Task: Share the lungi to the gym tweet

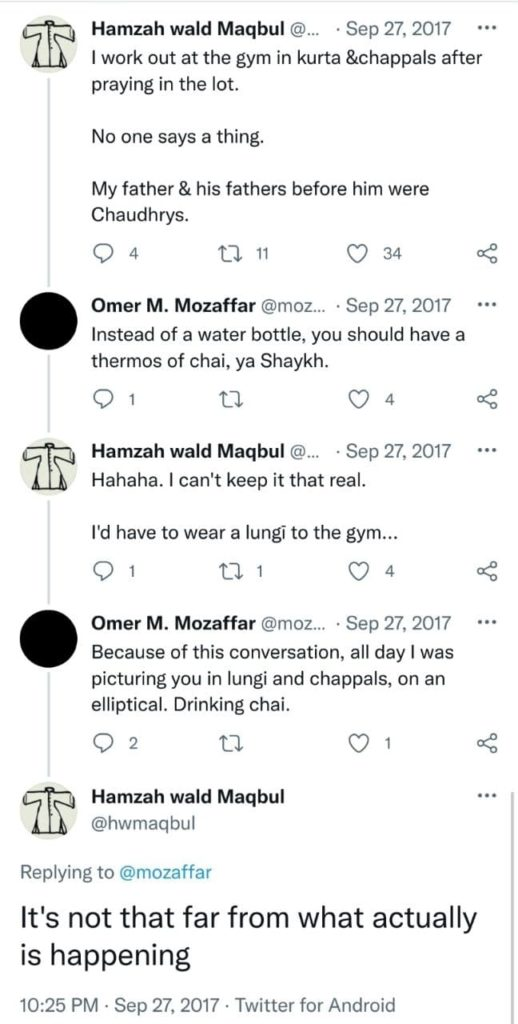Action: pyautogui.click(x=487, y=571)
